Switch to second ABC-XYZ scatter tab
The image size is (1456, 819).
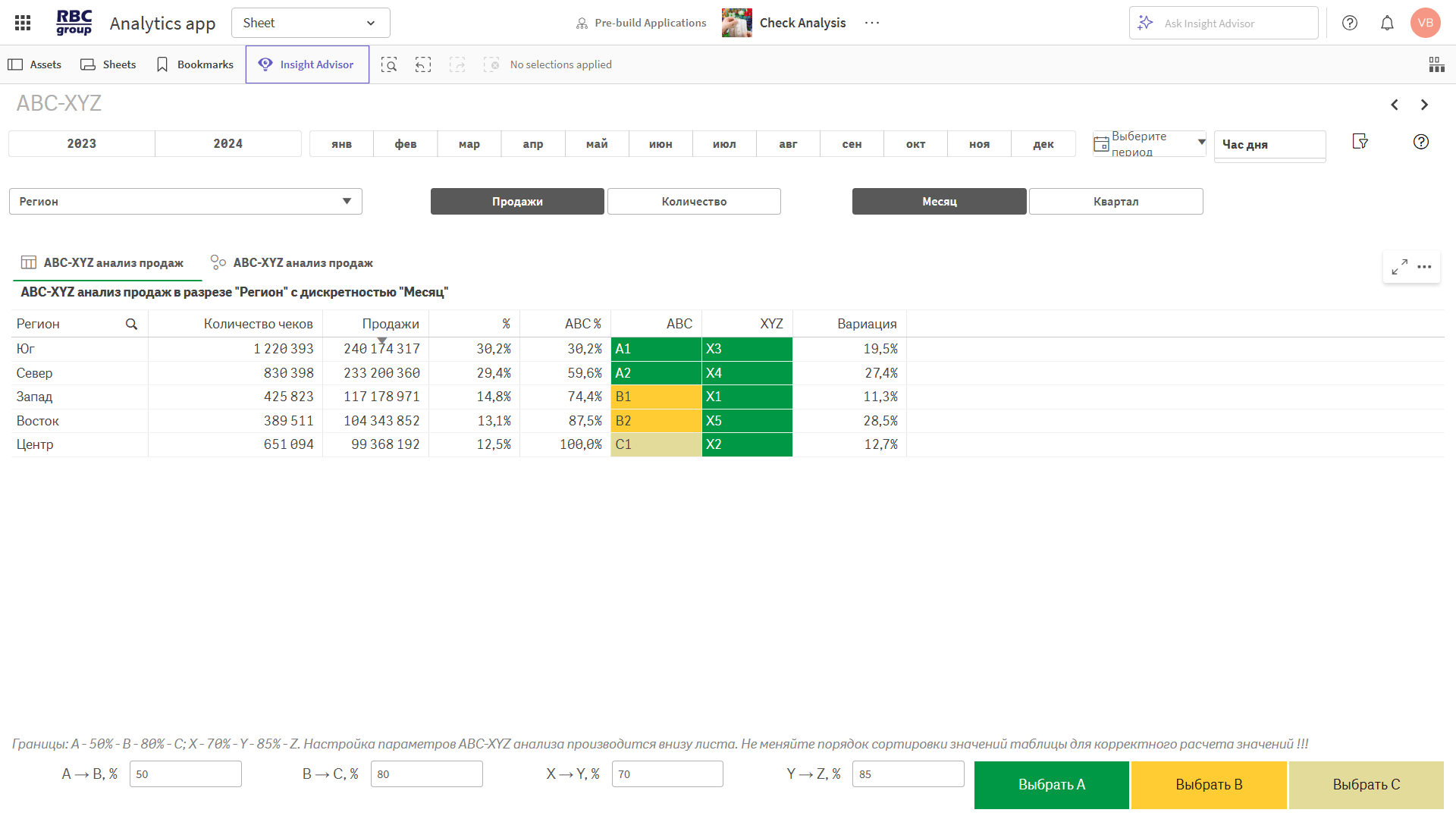click(x=292, y=263)
